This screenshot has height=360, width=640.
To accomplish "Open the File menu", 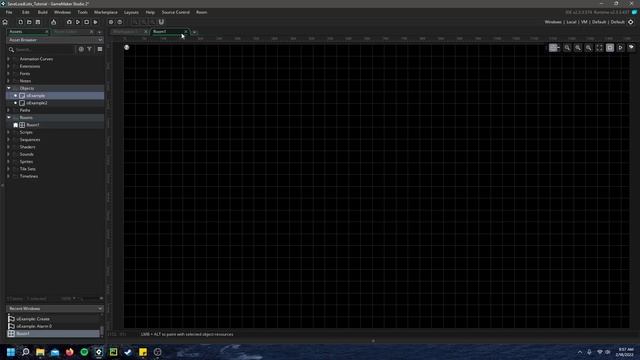I will [x=9, y=12].
